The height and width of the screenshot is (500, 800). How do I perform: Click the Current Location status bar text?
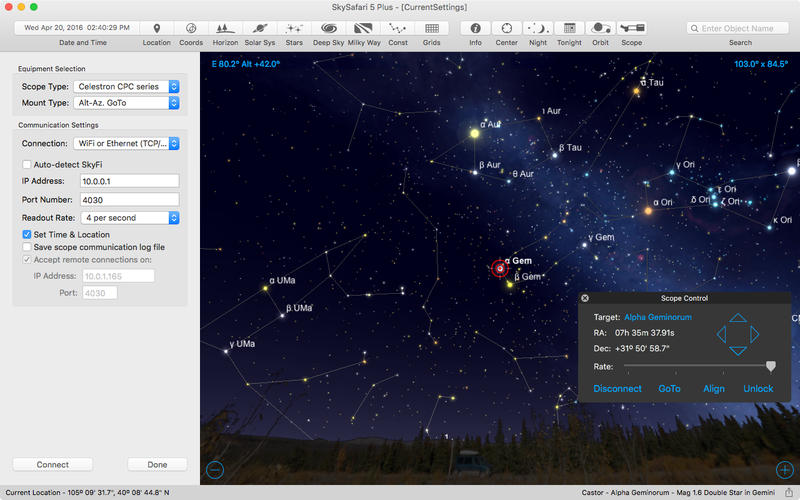click(x=87, y=493)
